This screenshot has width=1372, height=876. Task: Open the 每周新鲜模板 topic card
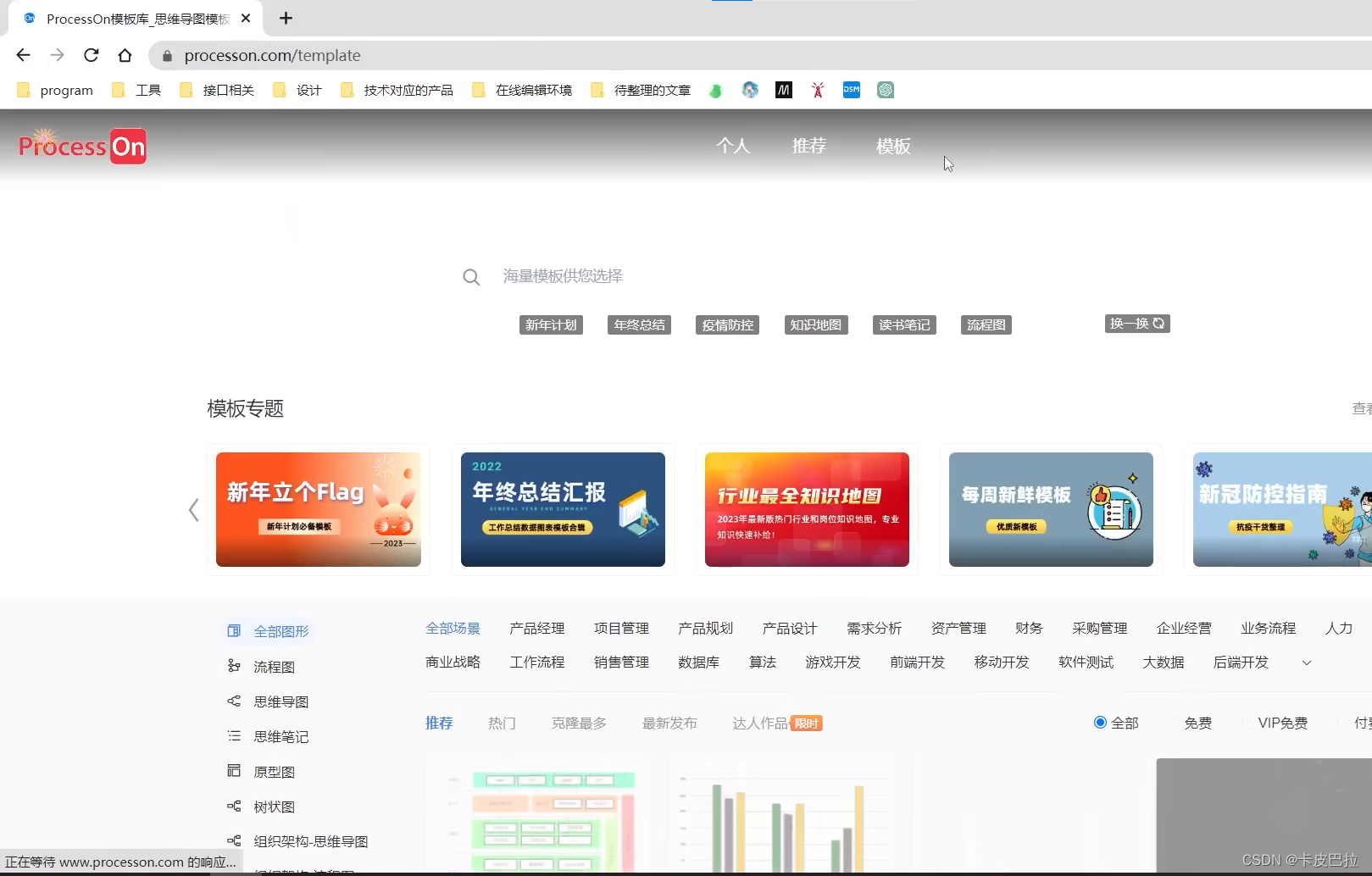(1051, 509)
